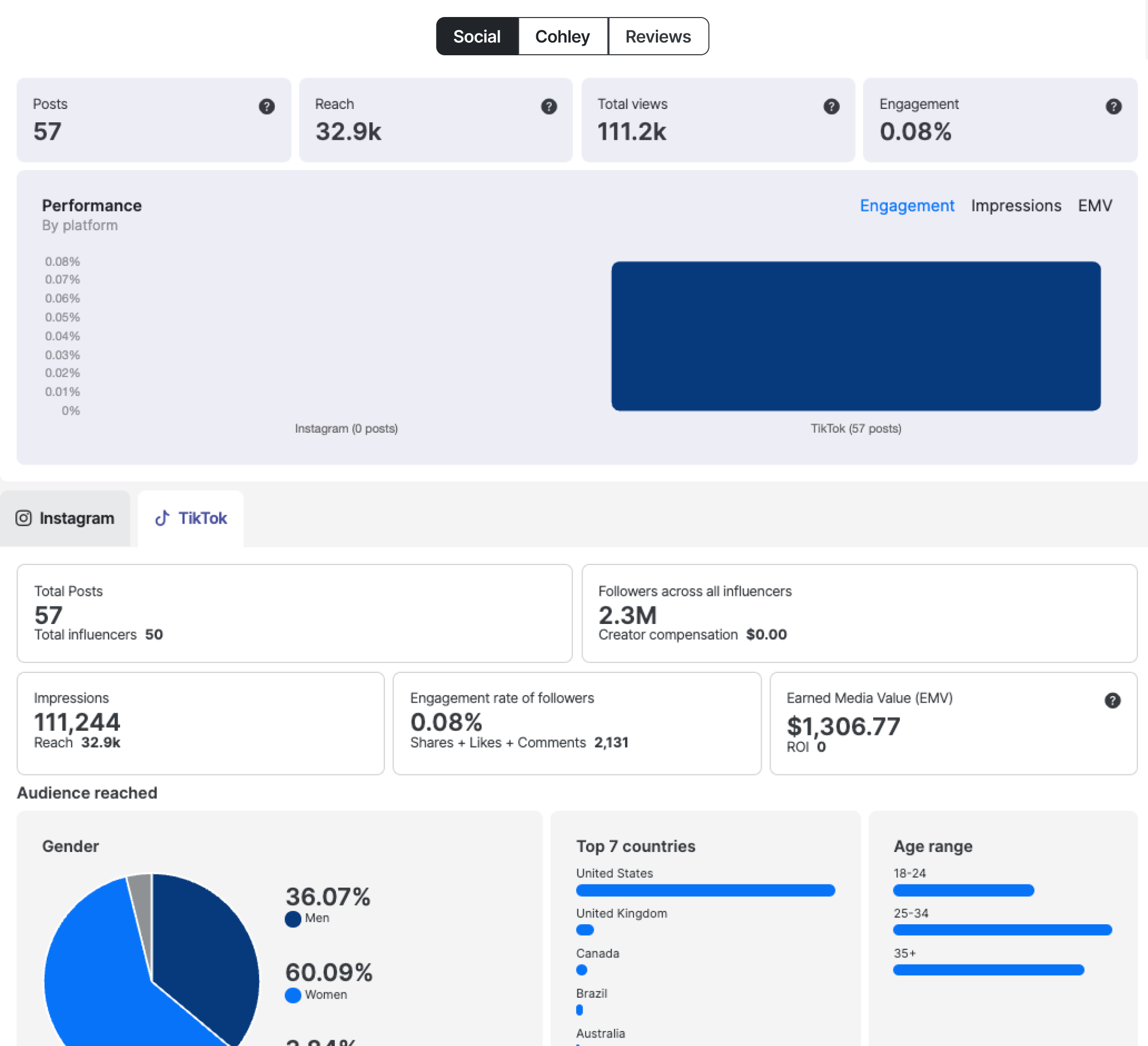Select the Social tab
The height and width of the screenshot is (1046, 1148).
click(477, 36)
